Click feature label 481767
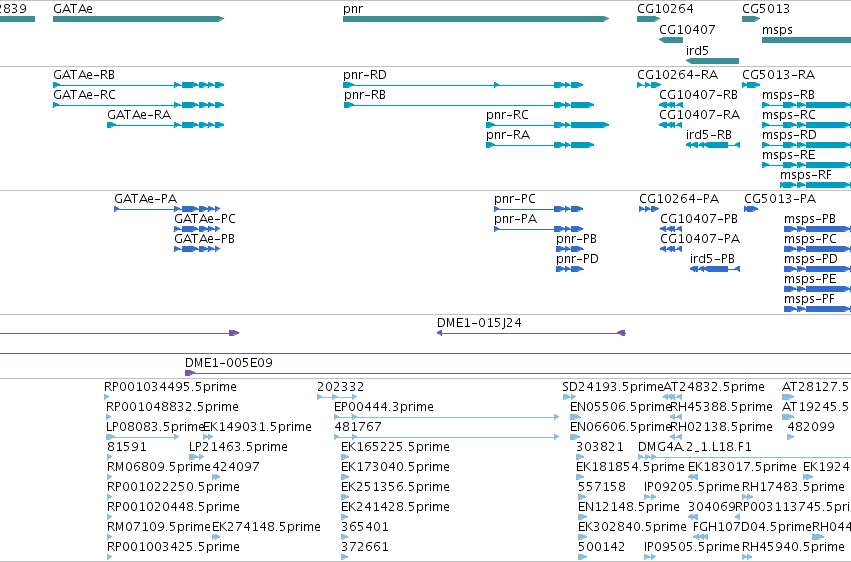 click(358, 427)
